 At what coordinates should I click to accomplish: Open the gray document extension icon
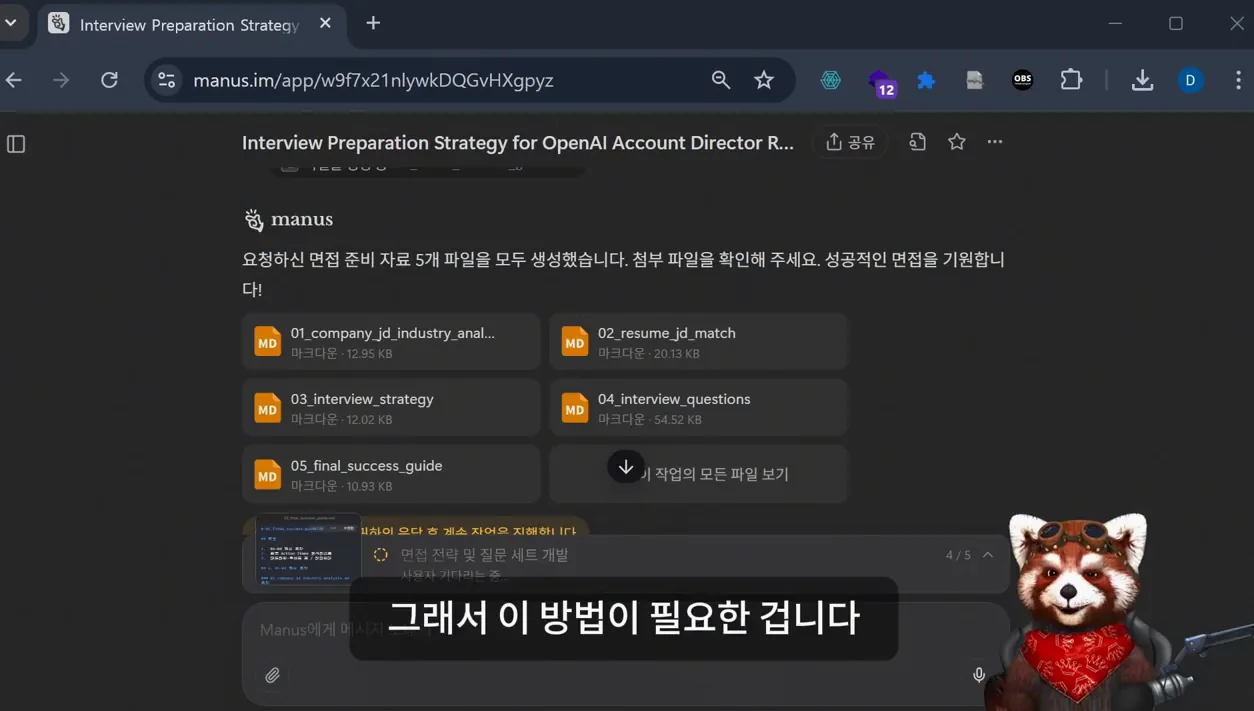(x=974, y=80)
